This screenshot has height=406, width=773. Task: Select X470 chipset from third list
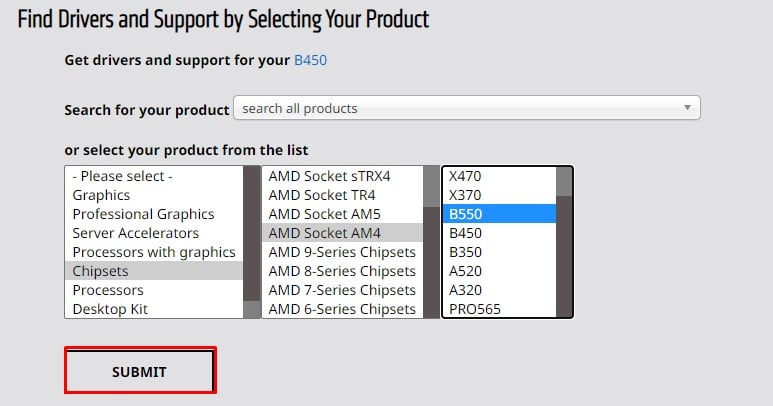tap(466, 176)
